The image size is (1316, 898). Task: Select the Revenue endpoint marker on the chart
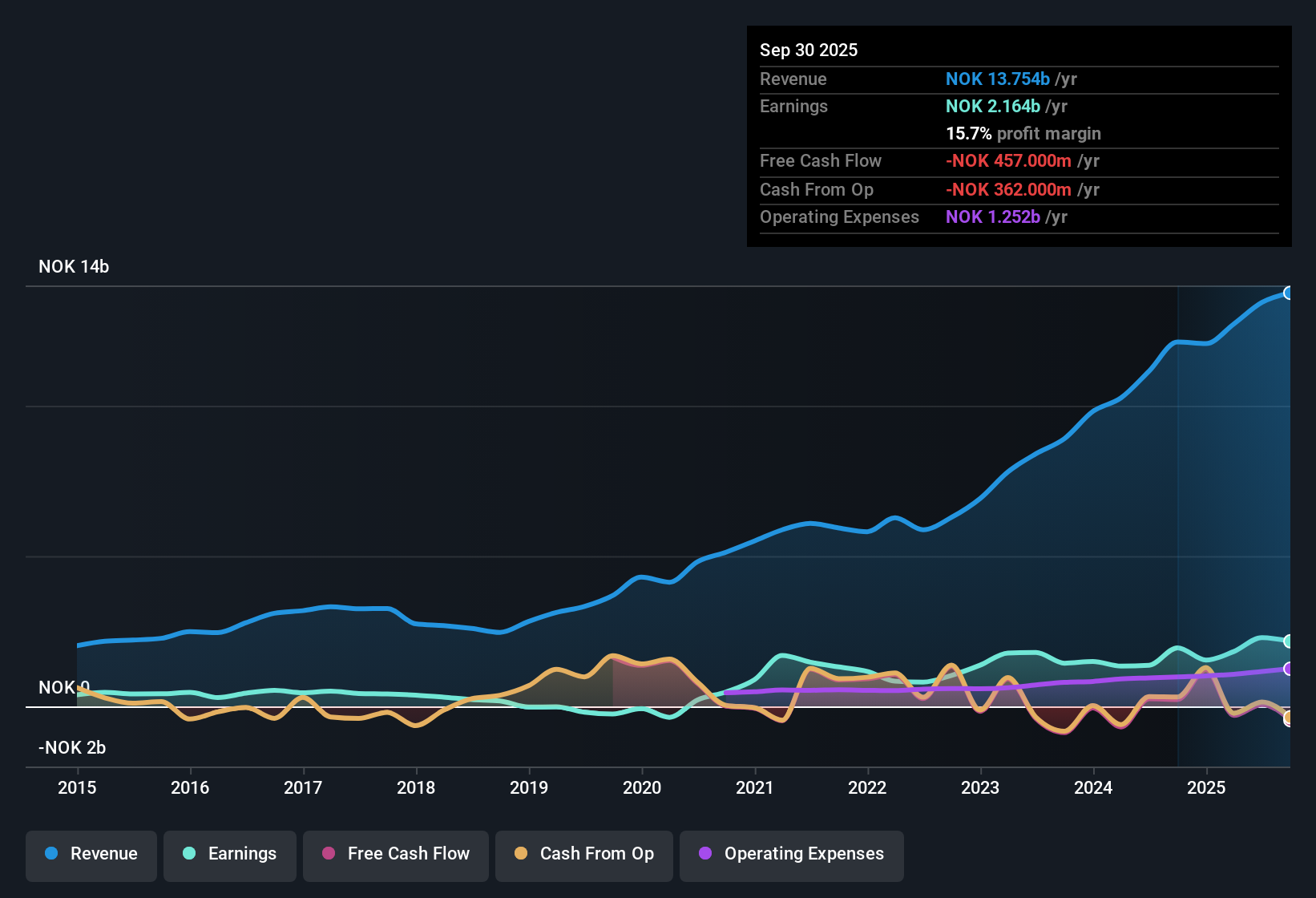(1289, 293)
